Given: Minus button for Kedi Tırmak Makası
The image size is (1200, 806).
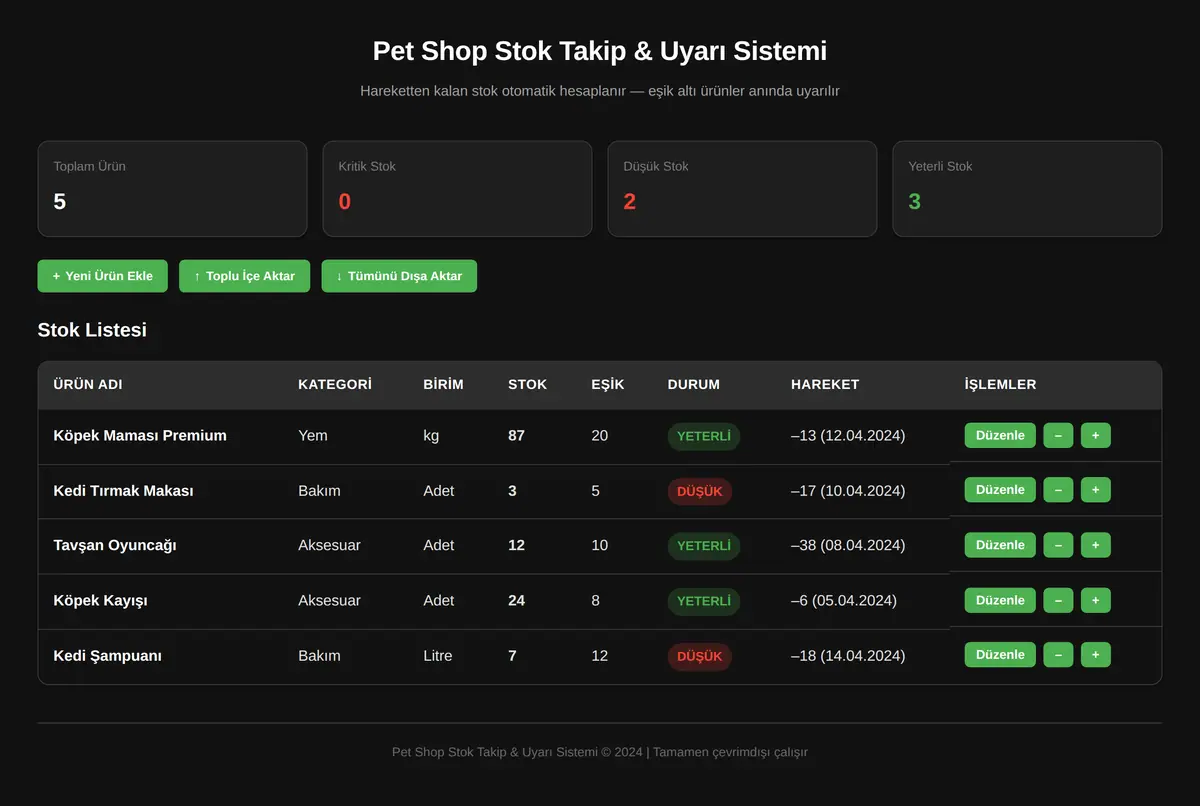Looking at the screenshot, I should (x=1058, y=490).
